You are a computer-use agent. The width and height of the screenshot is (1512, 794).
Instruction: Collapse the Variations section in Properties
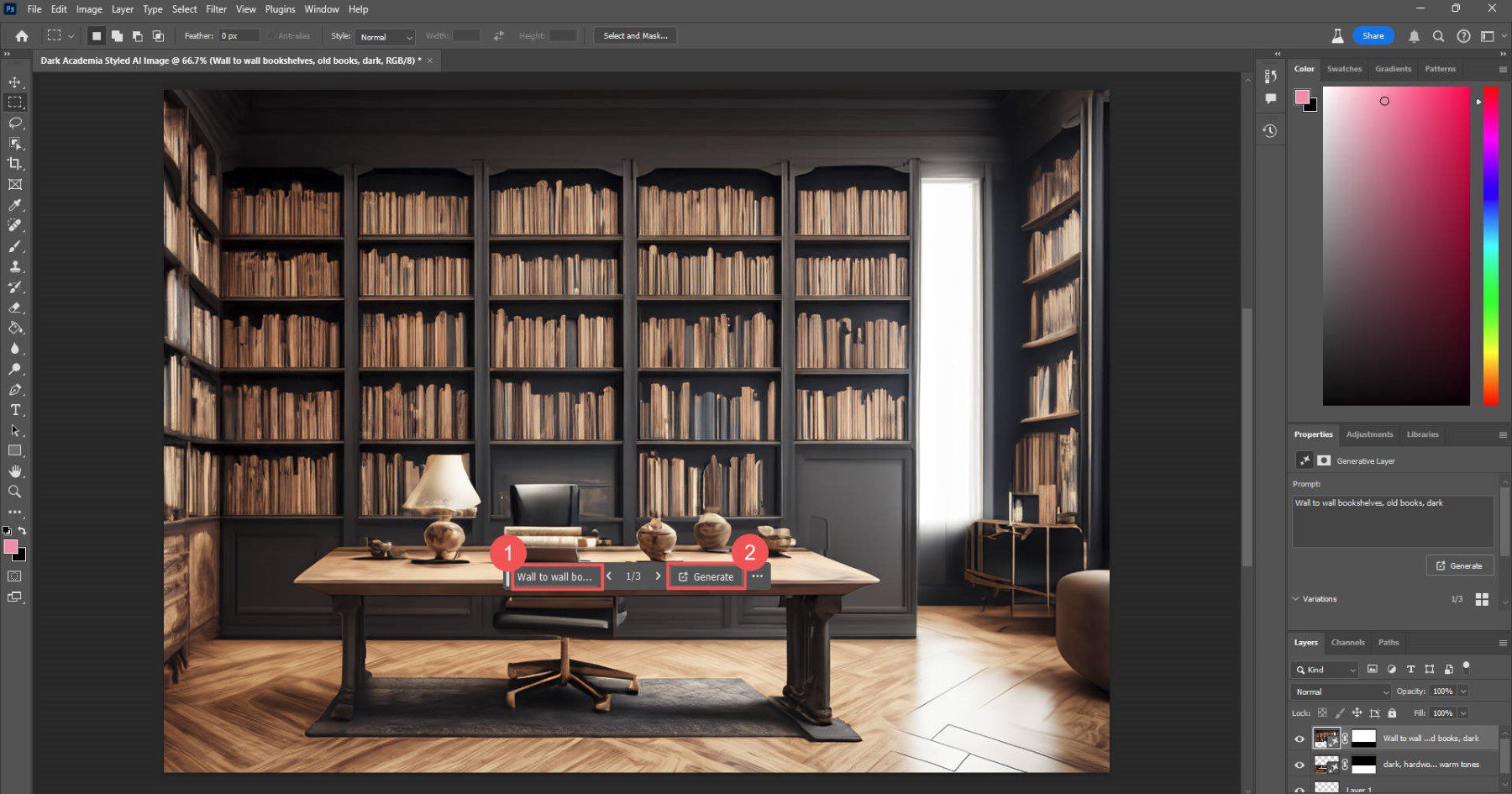(x=1296, y=598)
